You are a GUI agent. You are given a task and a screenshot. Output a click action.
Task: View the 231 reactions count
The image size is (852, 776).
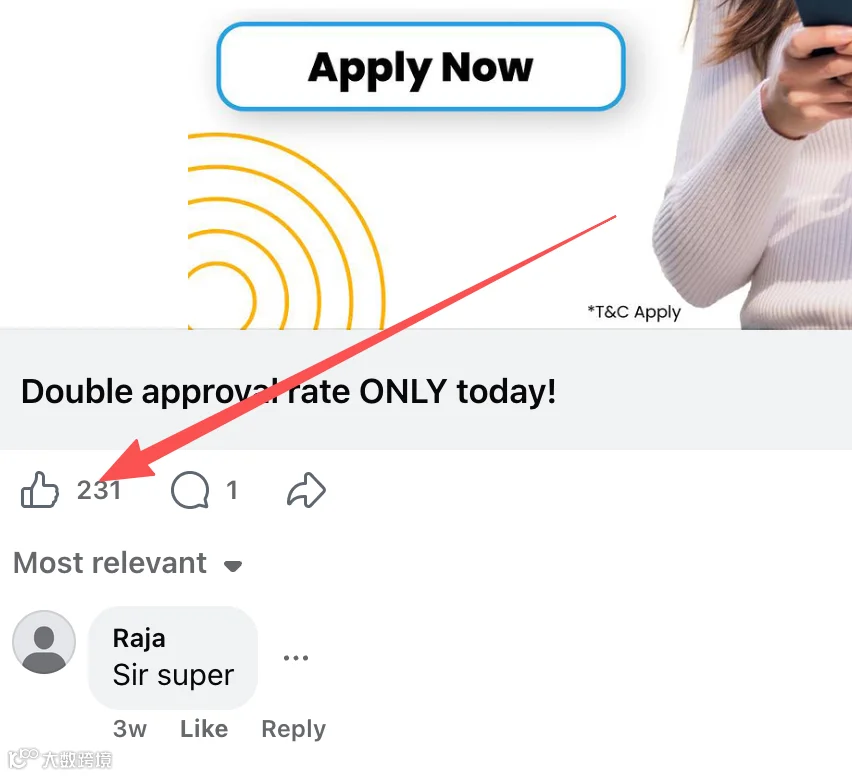click(x=99, y=490)
